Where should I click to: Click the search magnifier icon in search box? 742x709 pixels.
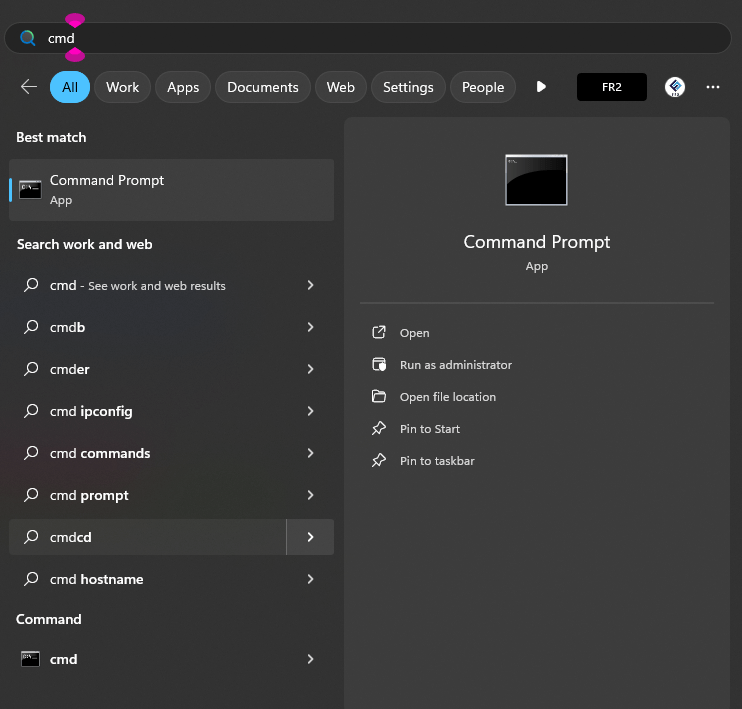pos(28,38)
